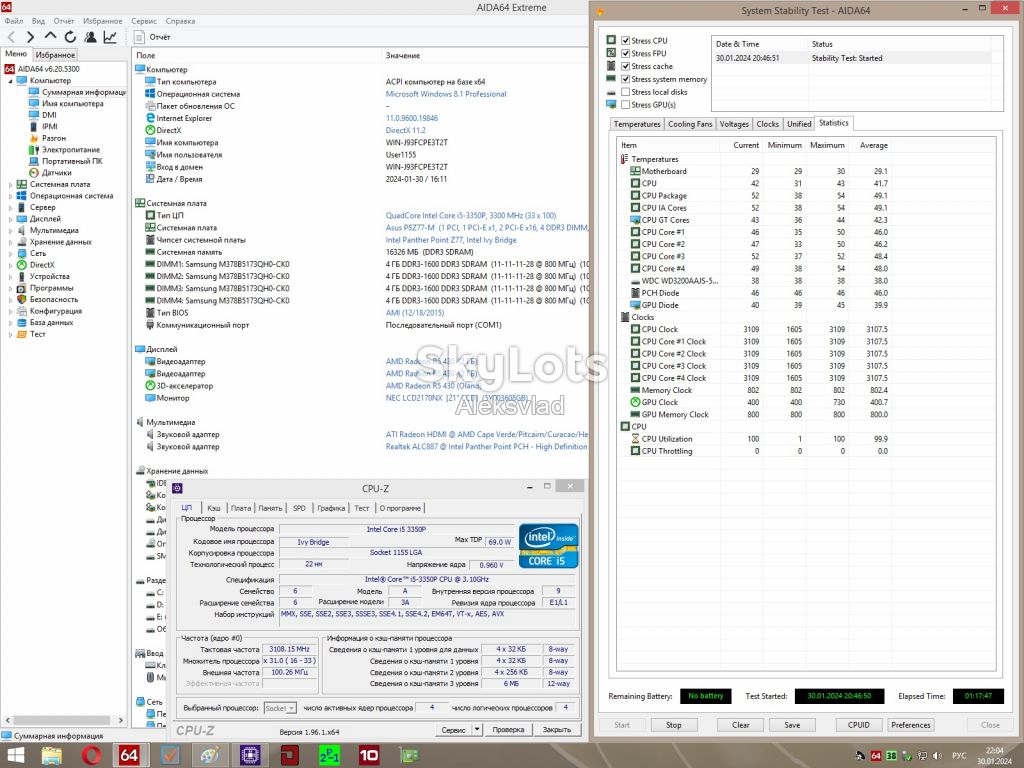The width and height of the screenshot is (1024, 768).
Task: Launch Opera browser from the taskbar
Action: tap(91, 756)
